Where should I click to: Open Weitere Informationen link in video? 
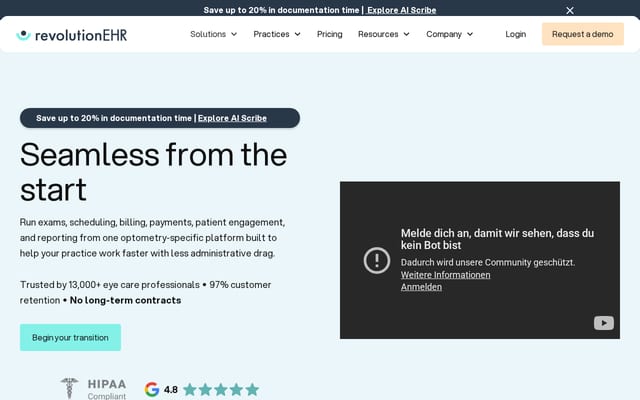point(445,275)
